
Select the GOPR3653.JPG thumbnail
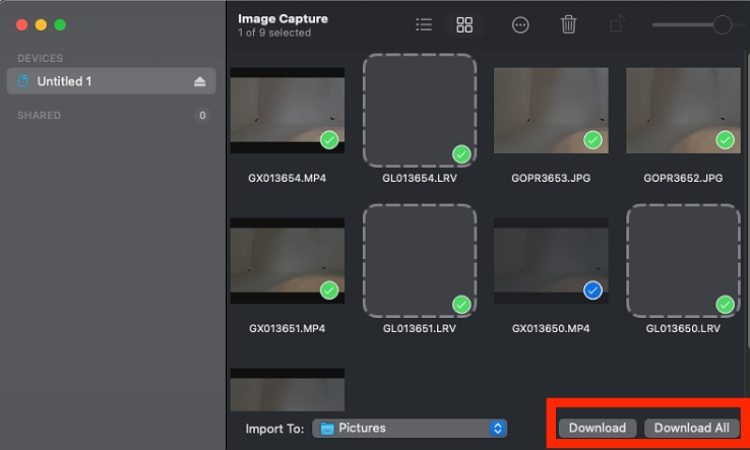[551, 110]
